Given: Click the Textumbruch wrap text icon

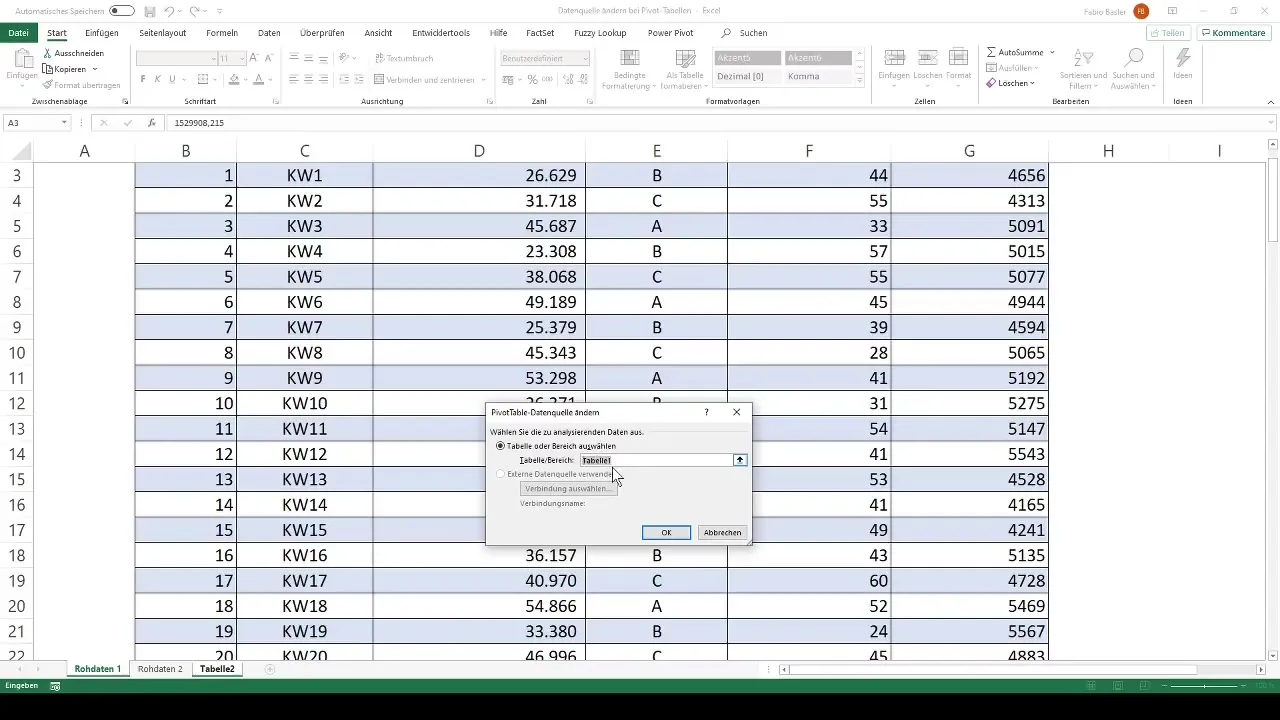Looking at the screenshot, I should pos(403,58).
